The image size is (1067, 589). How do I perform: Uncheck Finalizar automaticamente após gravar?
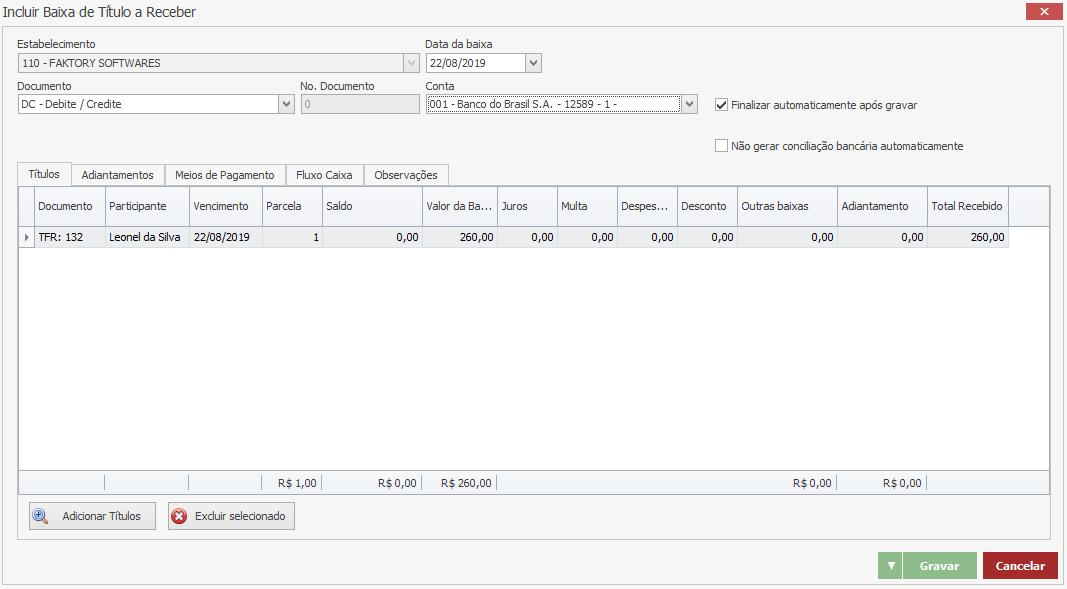(722, 104)
